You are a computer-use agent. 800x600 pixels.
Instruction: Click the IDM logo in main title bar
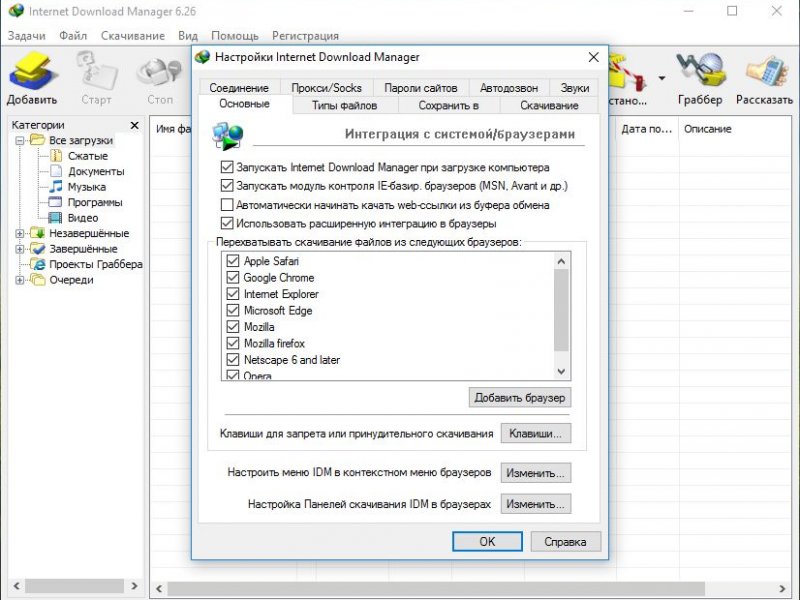tap(16, 11)
